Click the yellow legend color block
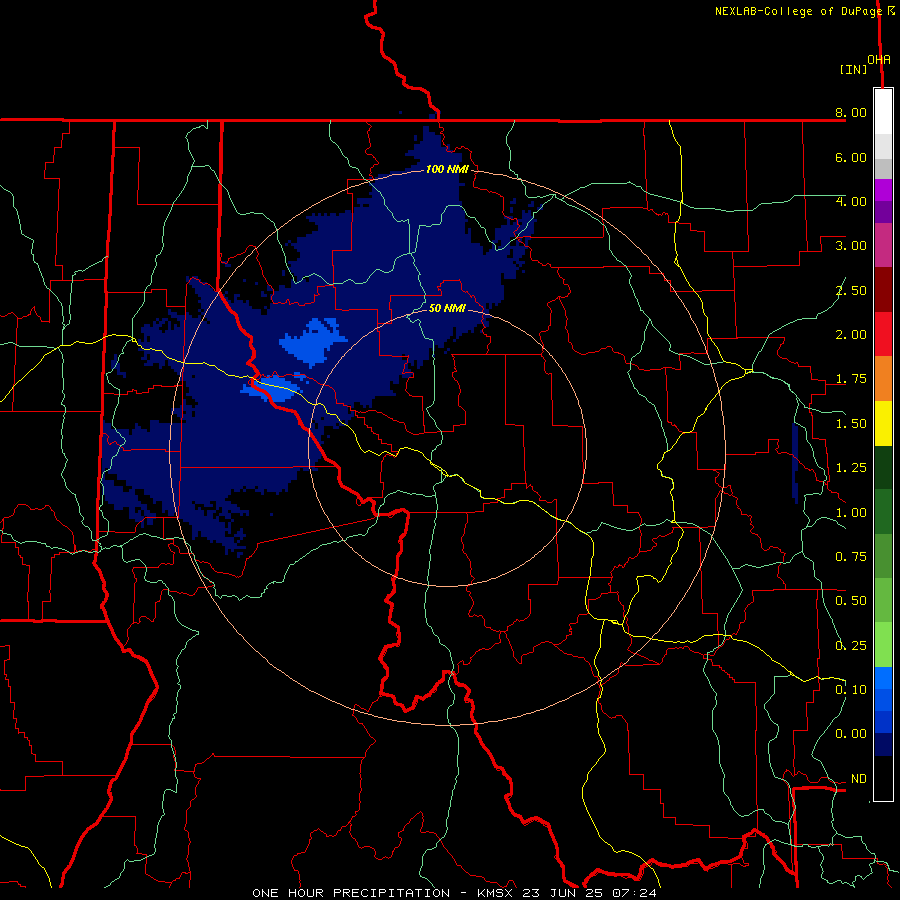900x900 pixels. [883, 423]
